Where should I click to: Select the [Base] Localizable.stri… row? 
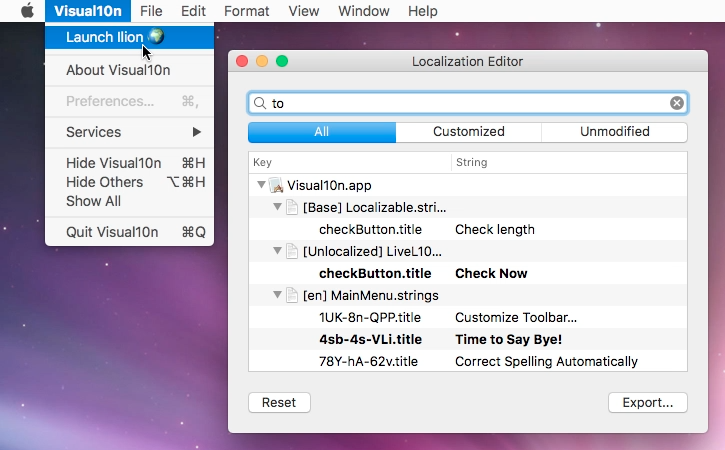pos(468,207)
